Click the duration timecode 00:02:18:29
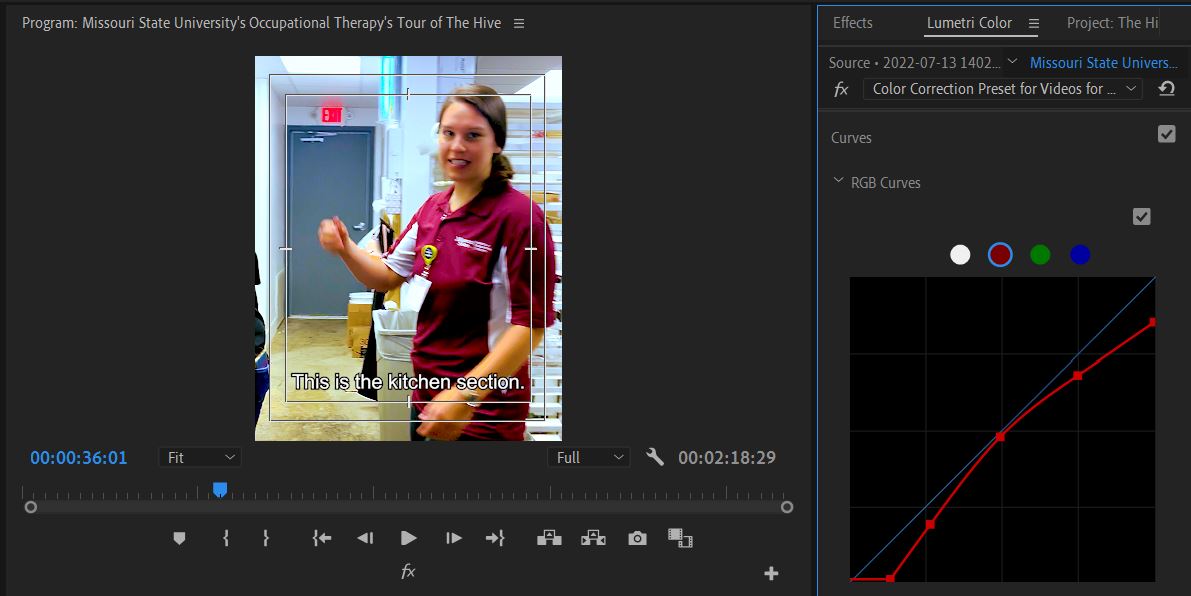The width and height of the screenshot is (1191, 596). pyautogui.click(x=727, y=457)
